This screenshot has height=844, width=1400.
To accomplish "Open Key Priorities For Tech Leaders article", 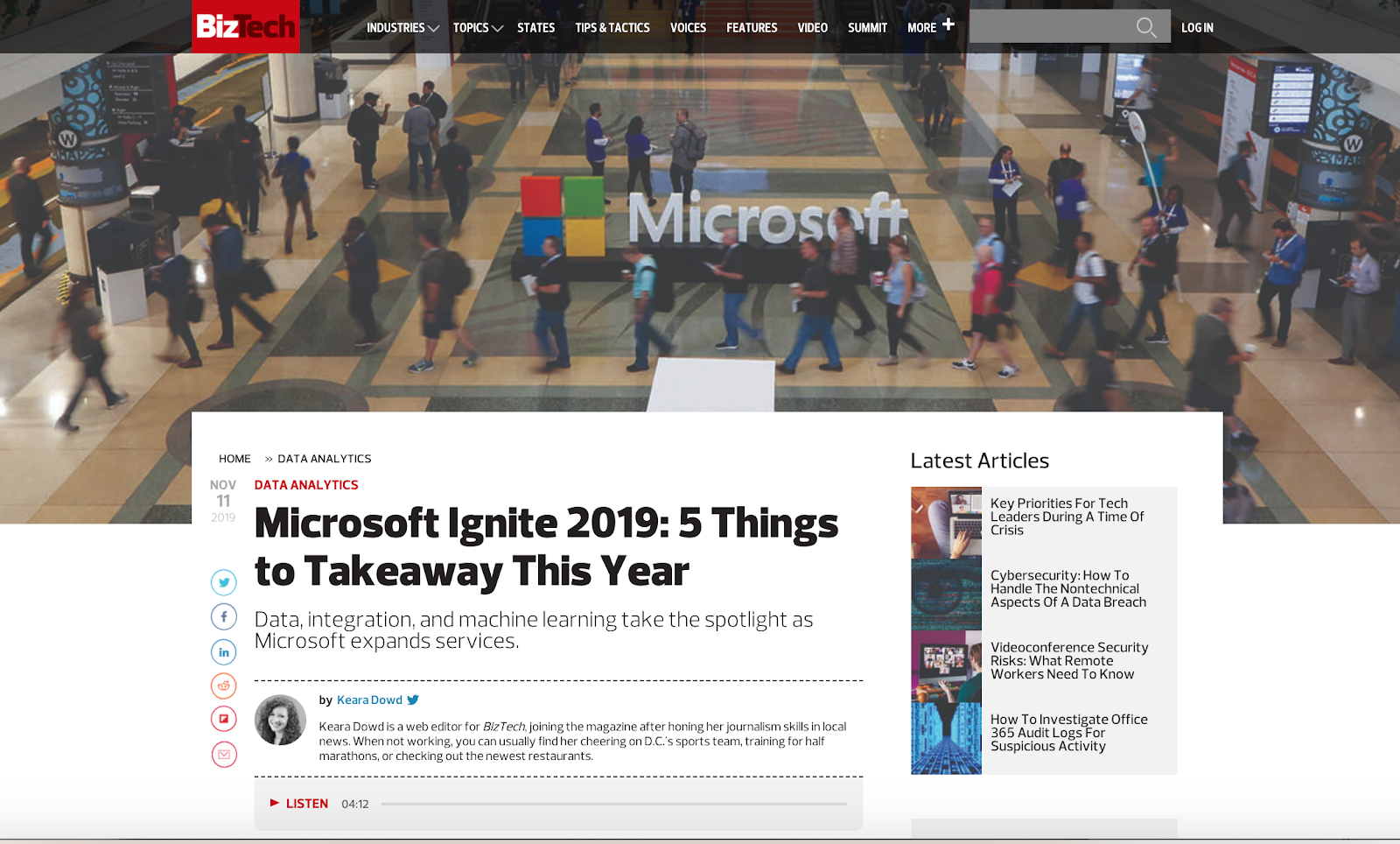I will [x=1067, y=517].
